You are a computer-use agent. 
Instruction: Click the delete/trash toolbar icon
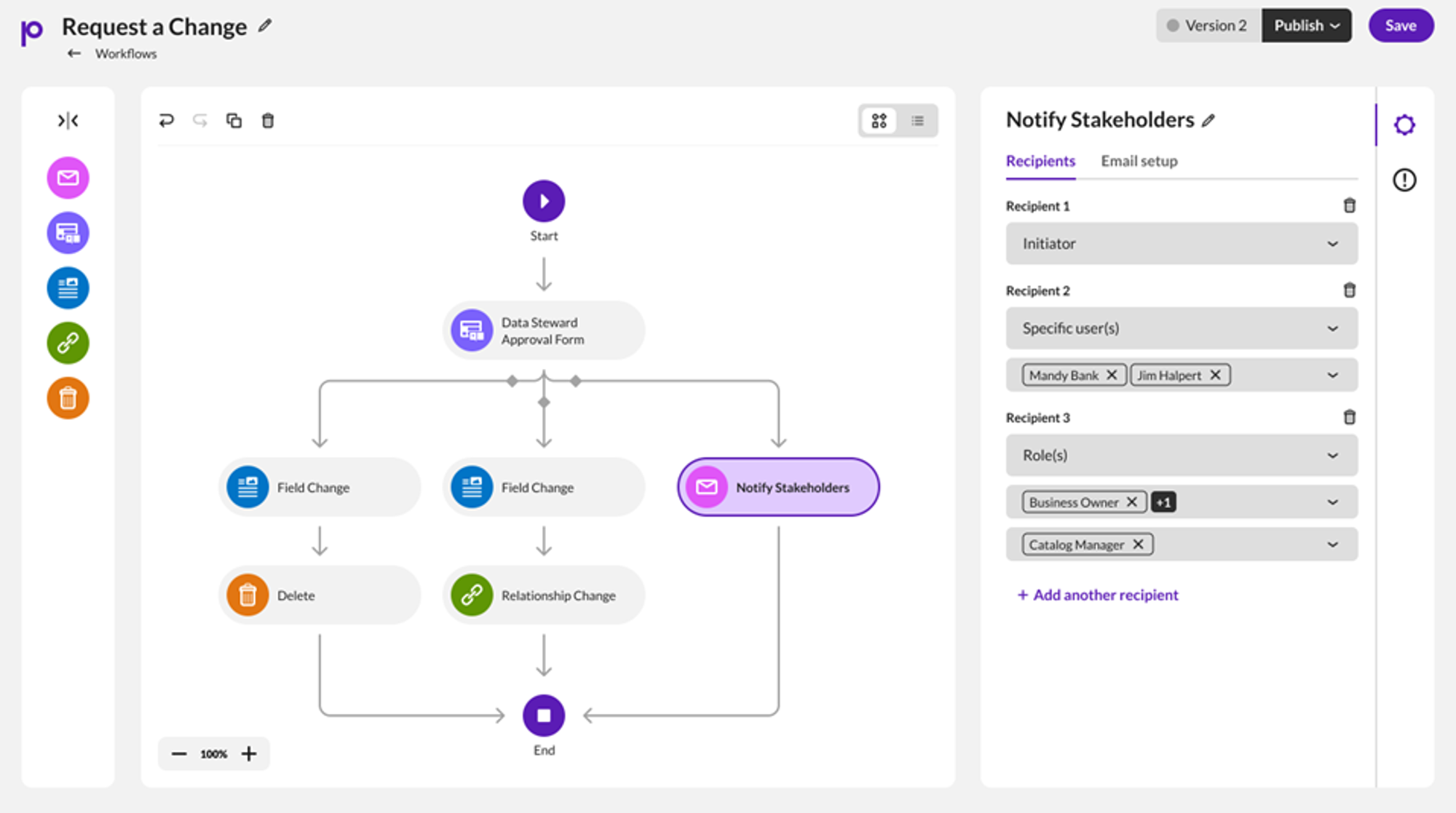tap(267, 120)
